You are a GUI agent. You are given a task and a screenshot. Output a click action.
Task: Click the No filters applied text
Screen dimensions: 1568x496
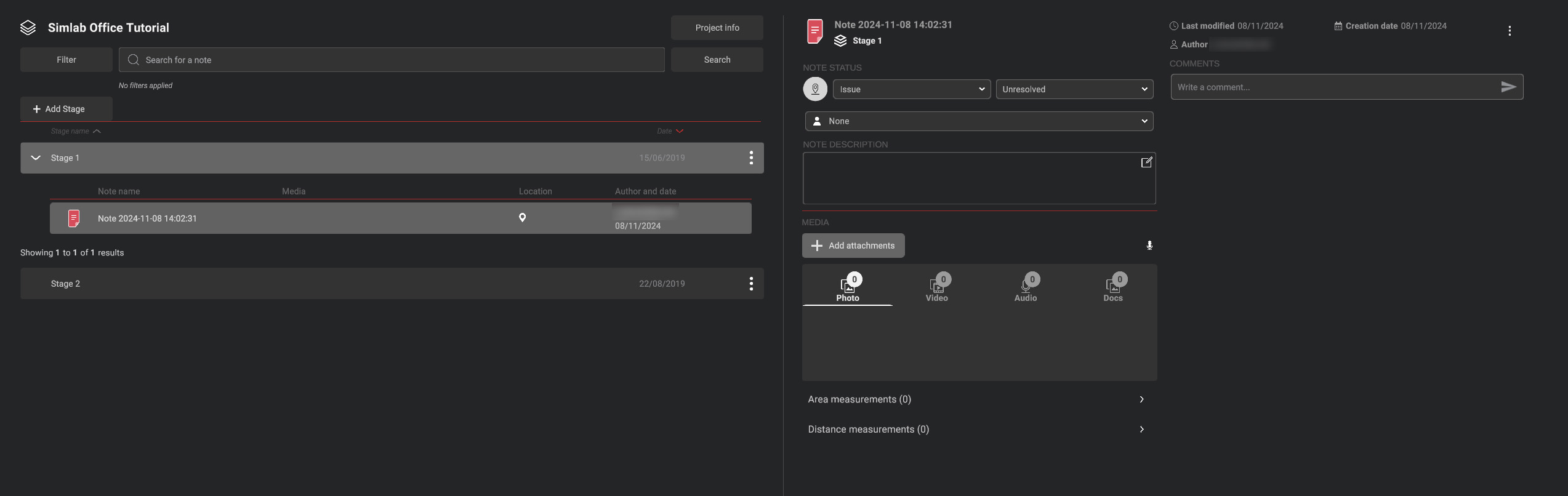coord(145,86)
